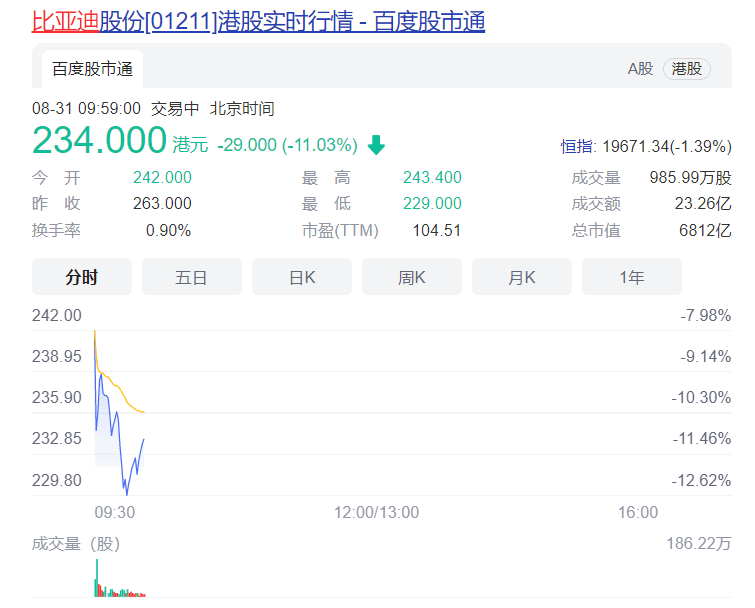Image resolution: width=755 pixels, height=608 pixels.
Task: Open the 恒指 index link
Action: pyautogui.click(x=576, y=146)
